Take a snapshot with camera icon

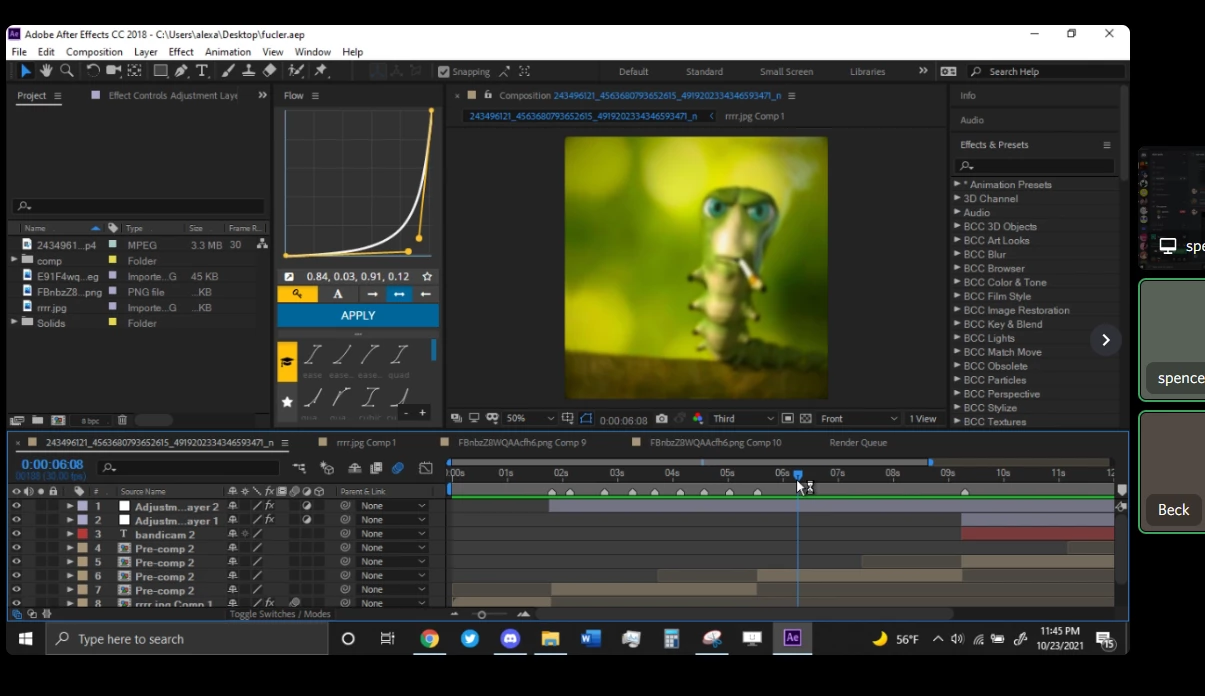coord(662,419)
